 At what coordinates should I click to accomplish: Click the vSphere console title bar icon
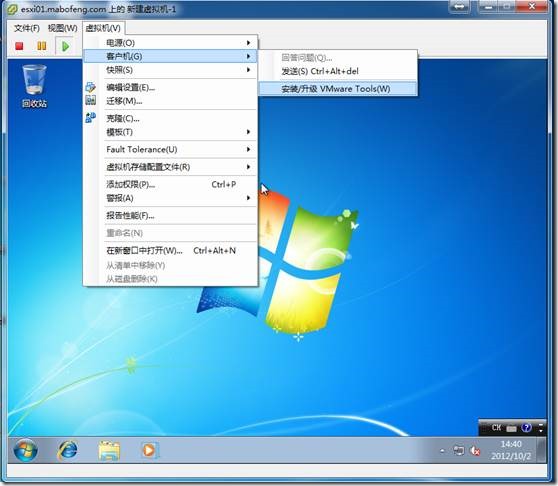coord(12,9)
